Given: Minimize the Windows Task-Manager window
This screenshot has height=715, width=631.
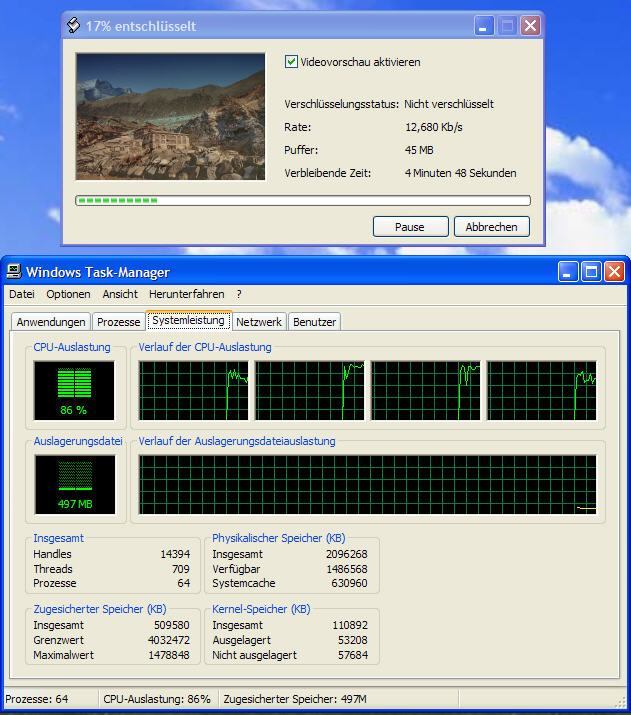Looking at the screenshot, I should click(568, 272).
